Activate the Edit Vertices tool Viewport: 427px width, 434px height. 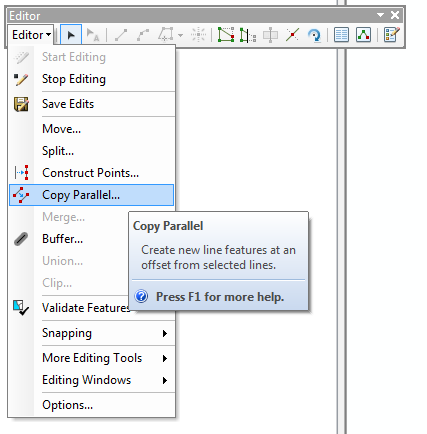[226, 35]
